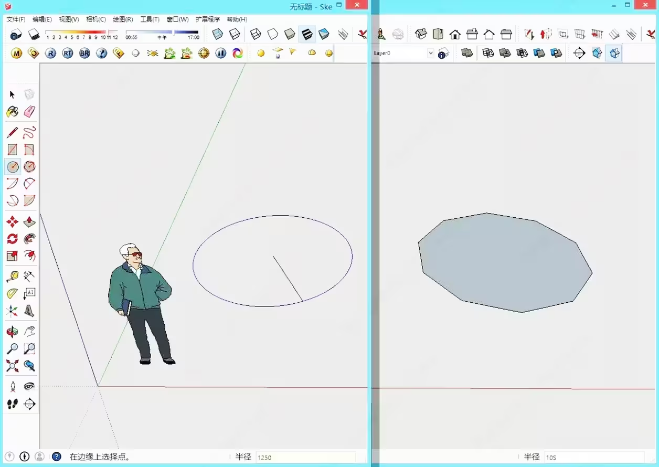Image resolution: width=659 pixels, height=467 pixels.
Task: Open the 文件(F) menu
Action: point(16,19)
